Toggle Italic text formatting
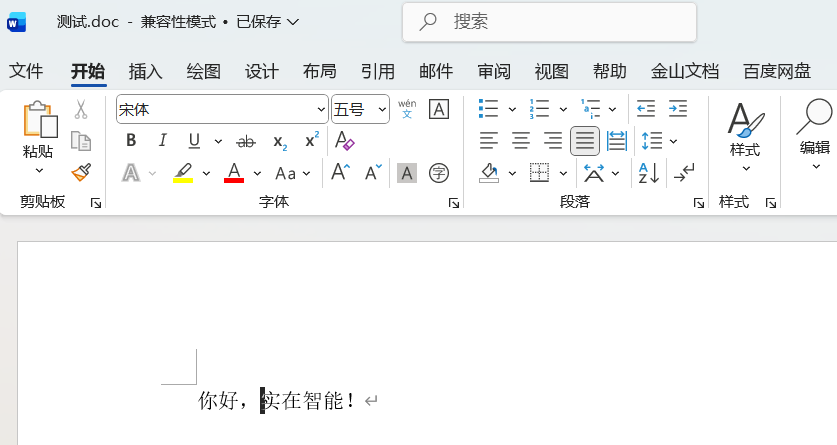 [162, 141]
